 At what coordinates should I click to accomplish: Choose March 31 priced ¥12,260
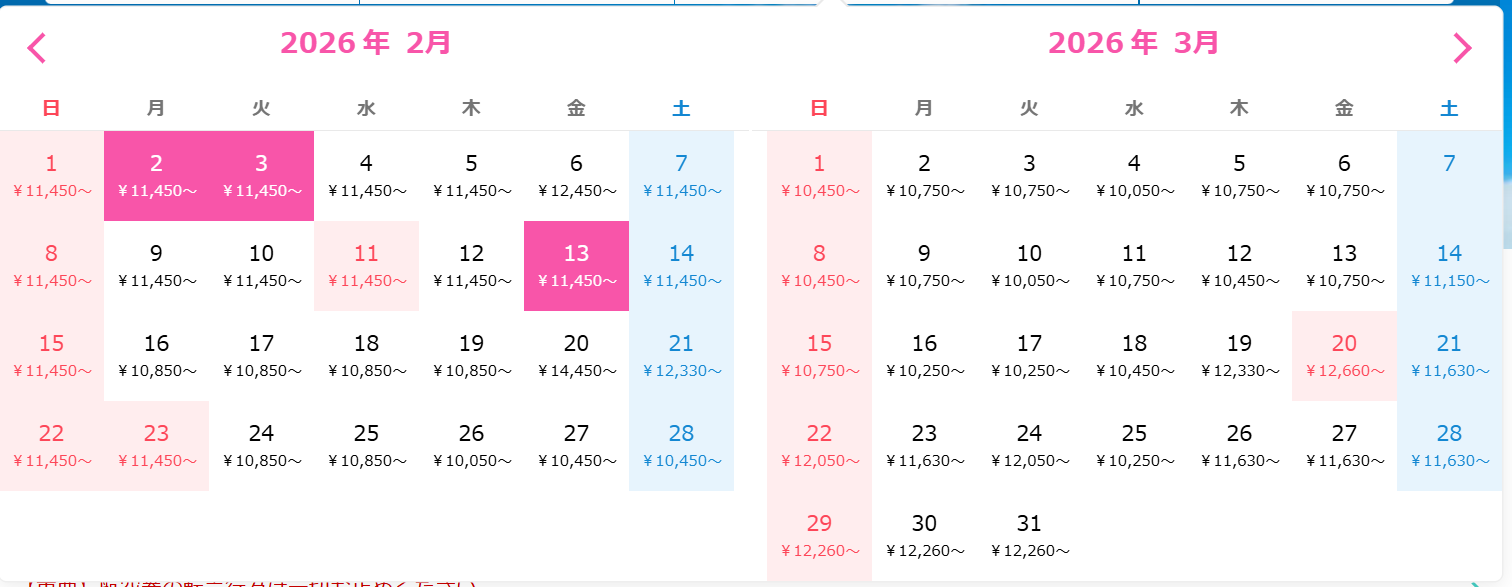point(1029,535)
